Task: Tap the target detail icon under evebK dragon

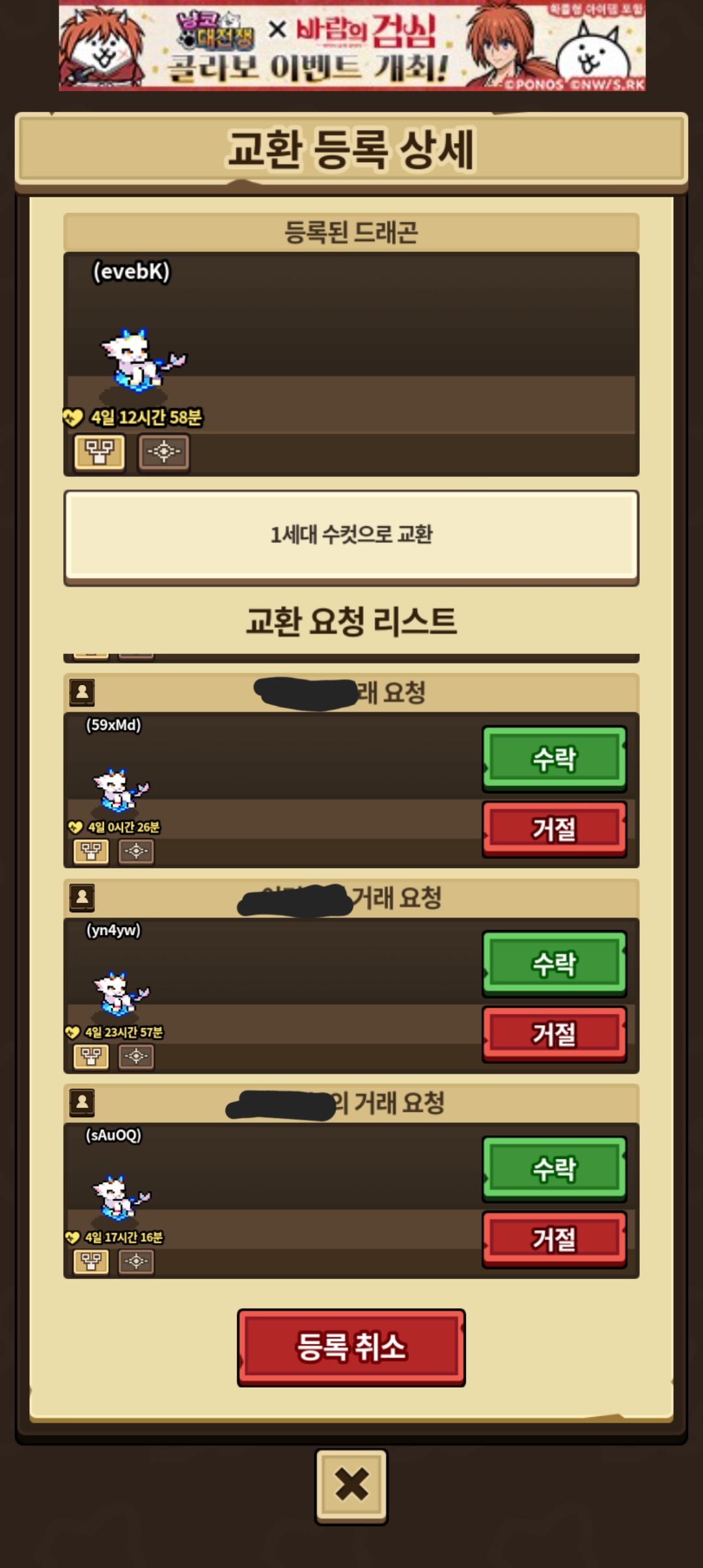Action: (x=163, y=452)
